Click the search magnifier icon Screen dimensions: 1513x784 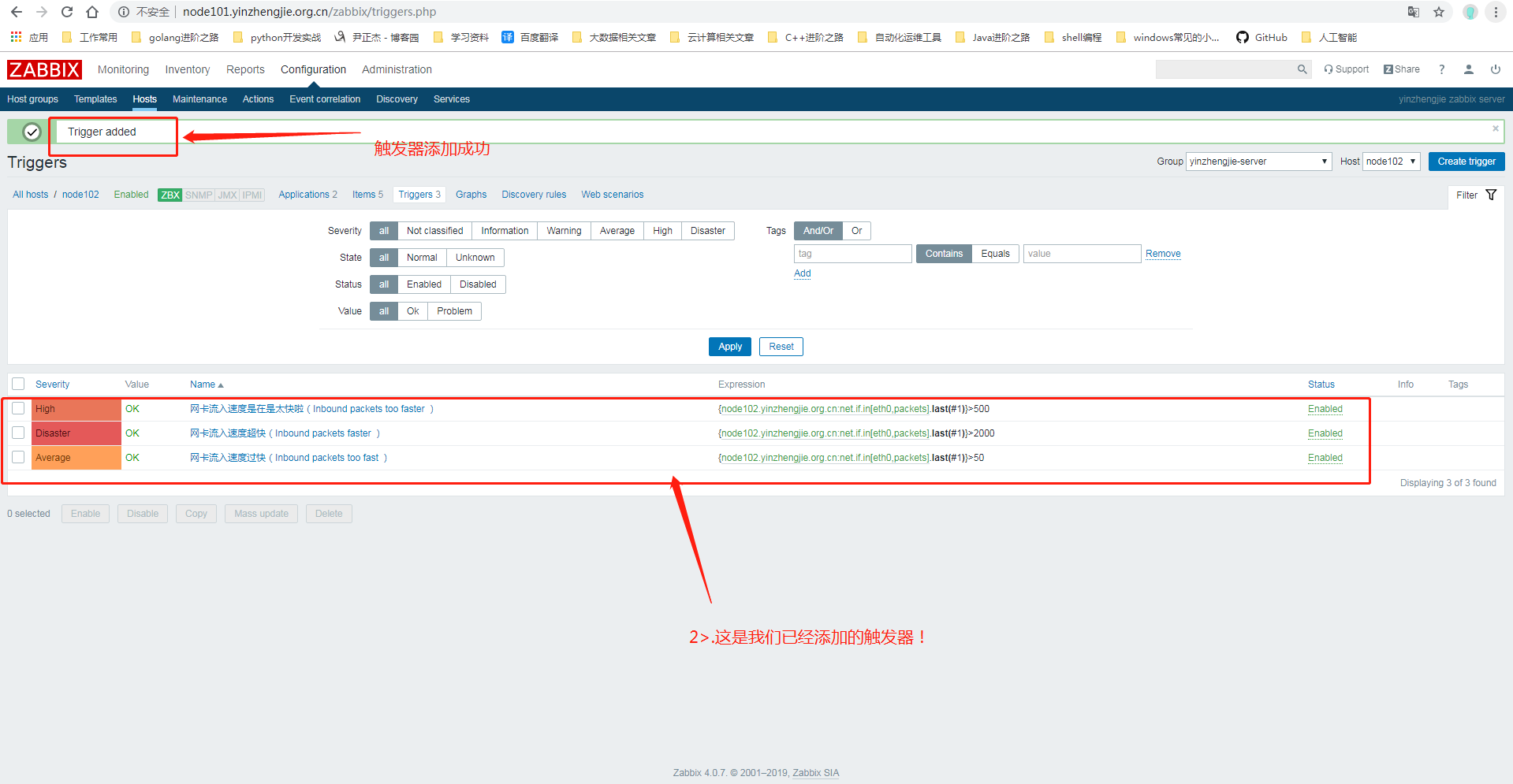(1302, 69)
